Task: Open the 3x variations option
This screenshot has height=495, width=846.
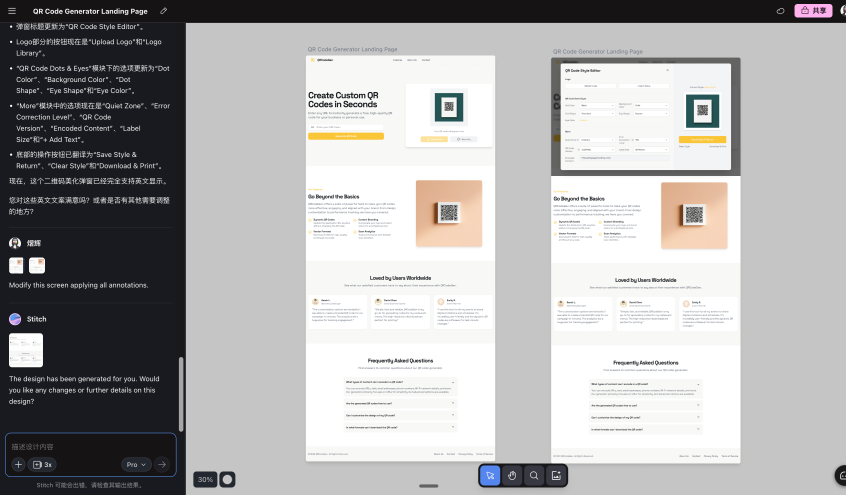Action: pos(44,465)
